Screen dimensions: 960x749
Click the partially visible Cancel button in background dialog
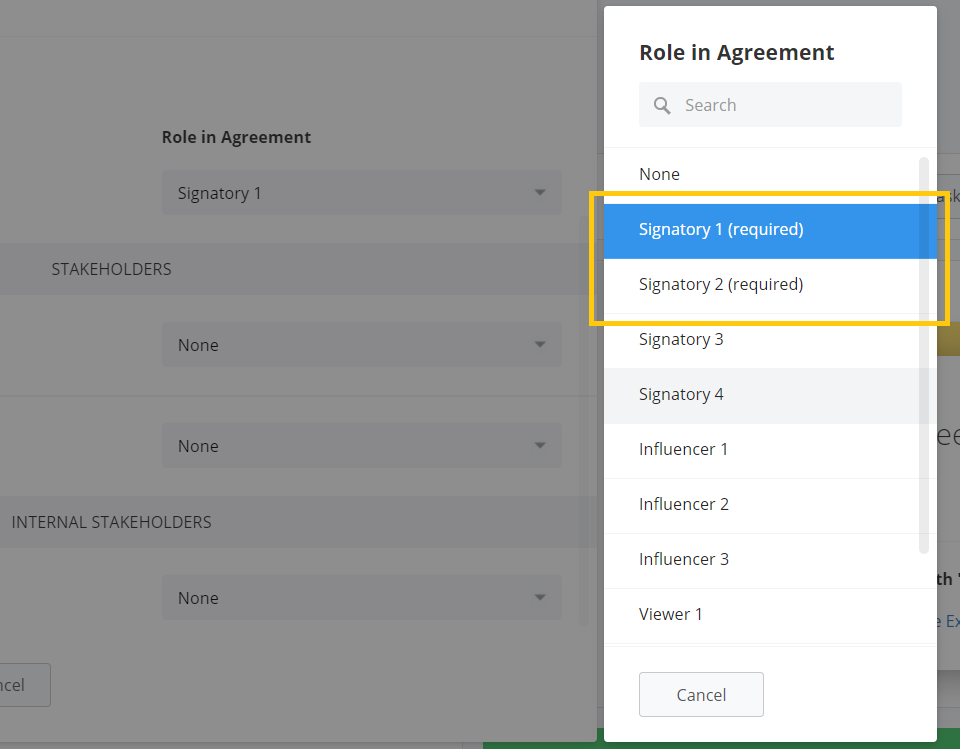[x=24, y=685]
